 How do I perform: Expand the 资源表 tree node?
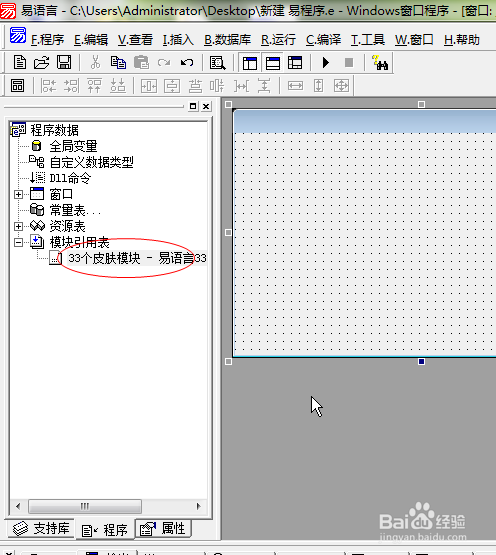tap(18, 226)
